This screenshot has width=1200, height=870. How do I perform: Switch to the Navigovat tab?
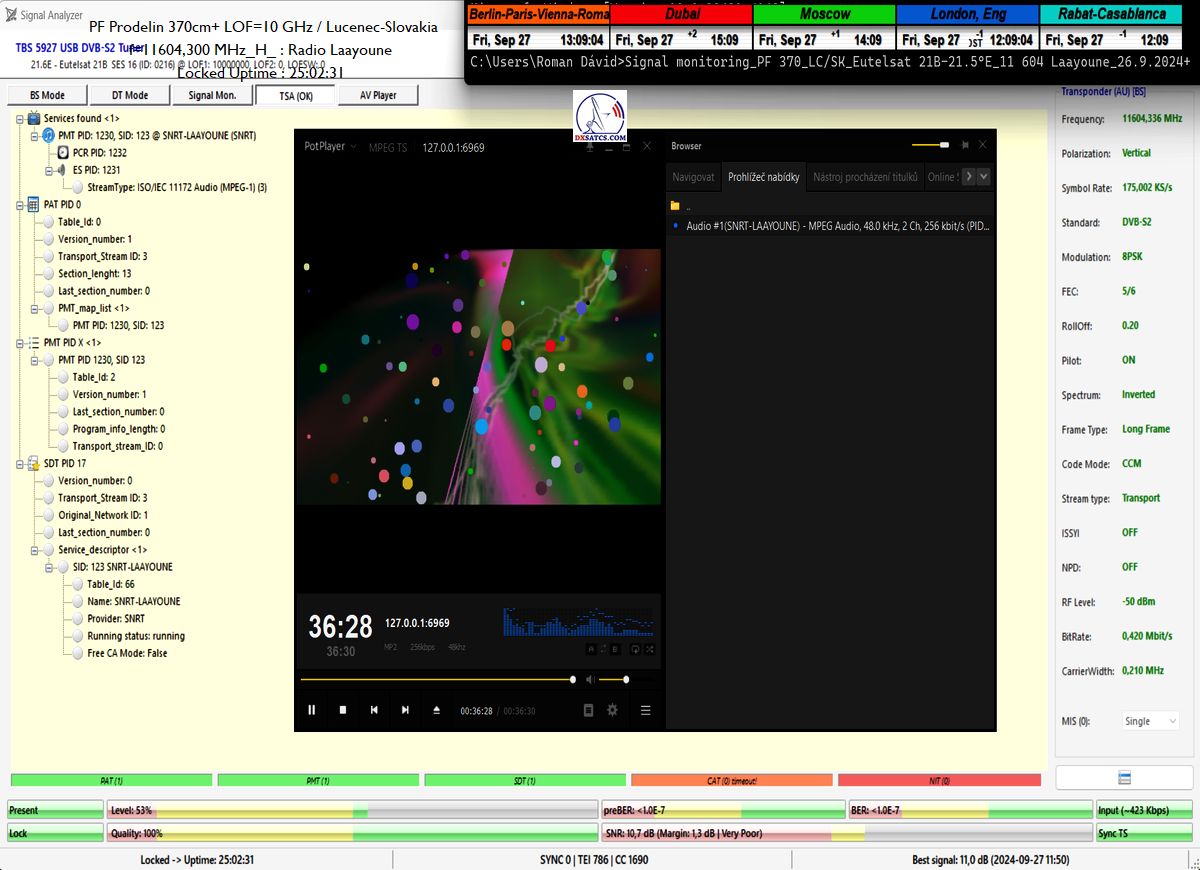693,177
